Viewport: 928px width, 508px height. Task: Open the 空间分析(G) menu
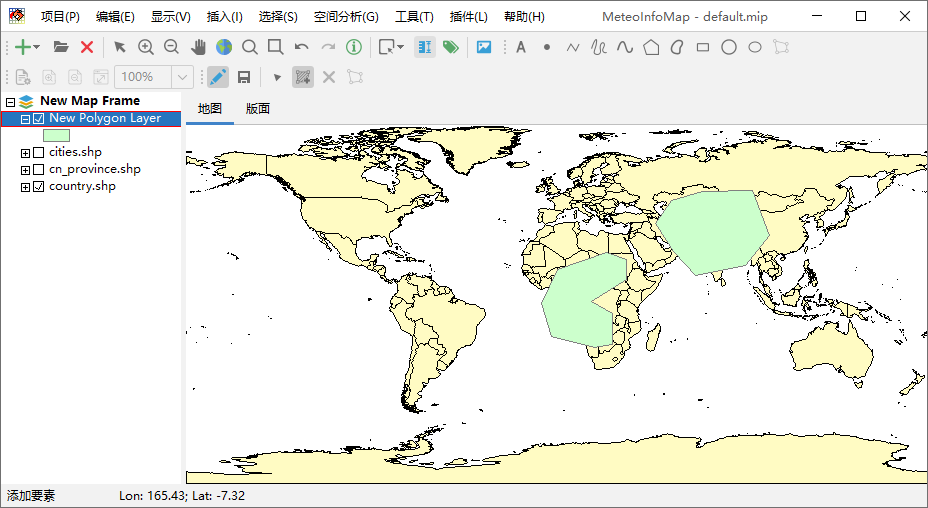tap(346, 17)
